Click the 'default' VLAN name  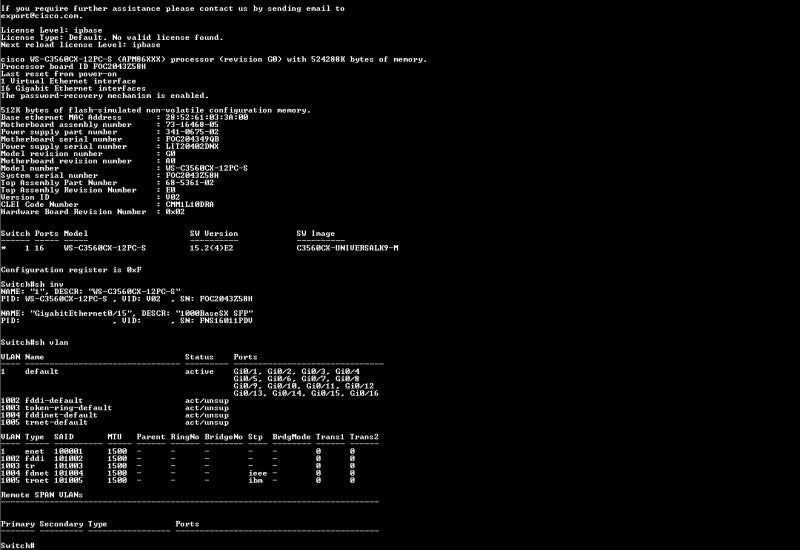pos(42,371)
